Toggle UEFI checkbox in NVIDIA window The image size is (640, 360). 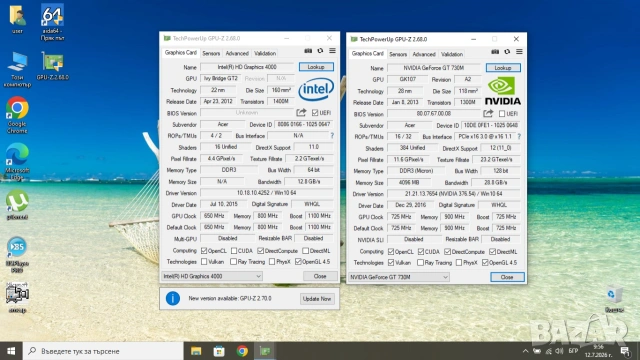tap(502, 113)
